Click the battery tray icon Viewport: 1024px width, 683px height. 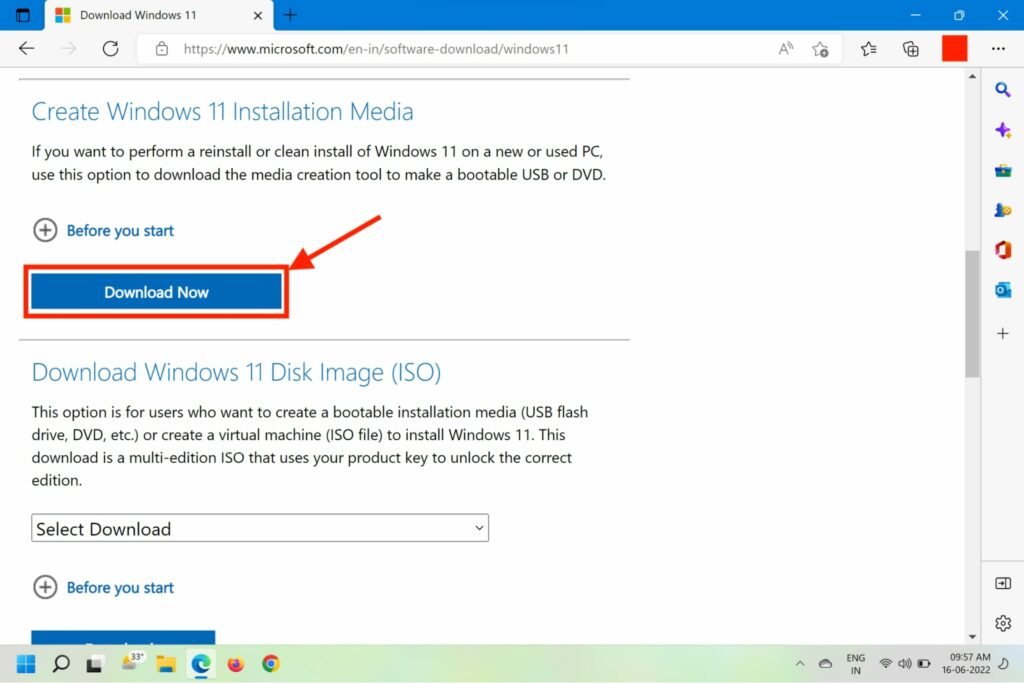coord(923,664)
